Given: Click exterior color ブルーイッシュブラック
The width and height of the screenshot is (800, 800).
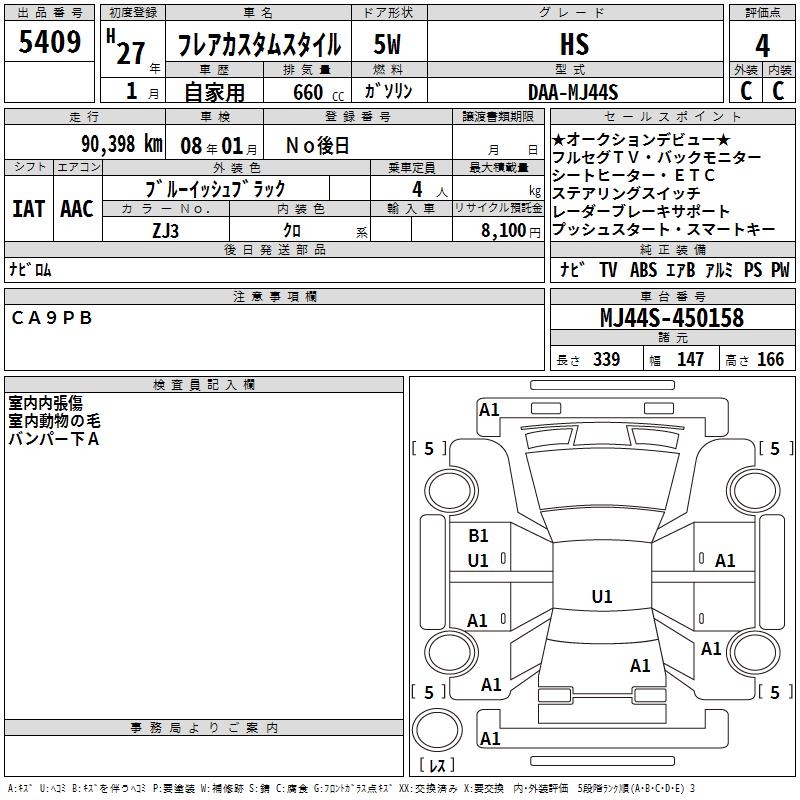Looking at the screenshot, I should pos(215,189).
